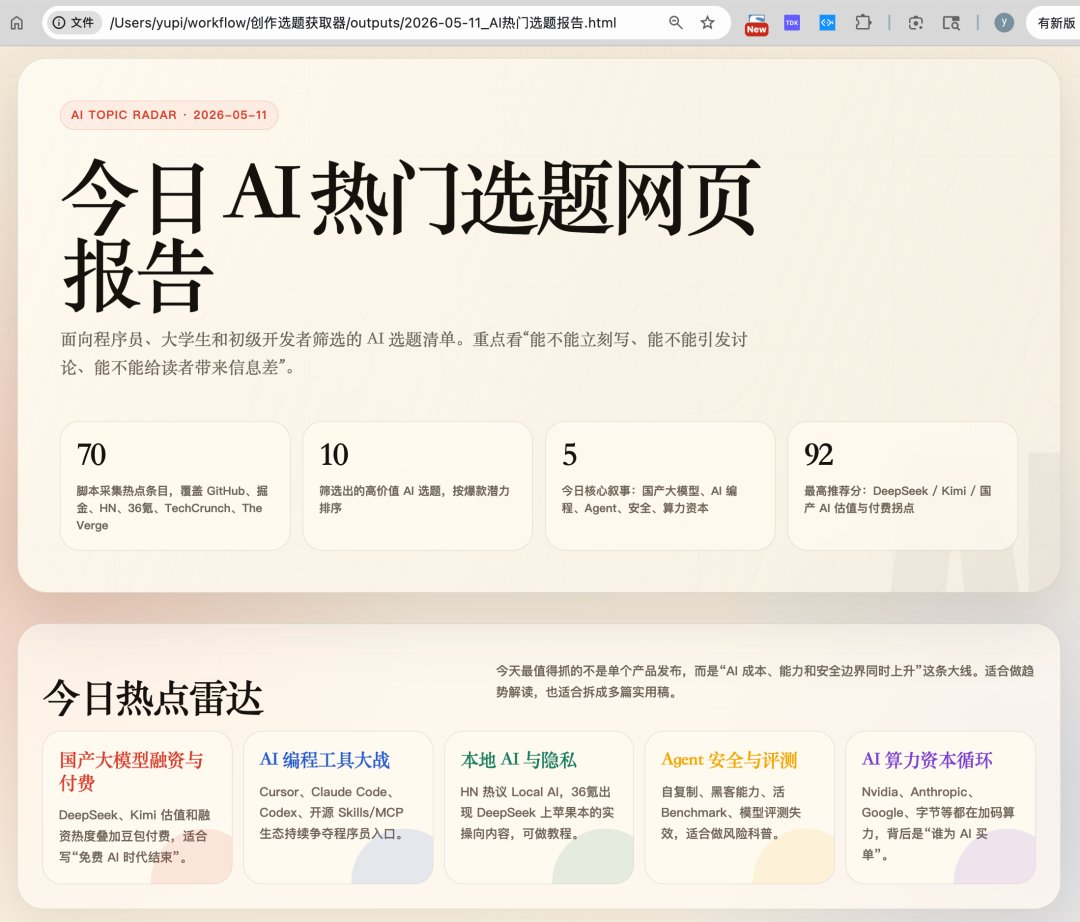The width and height of the screenshot is (1080, 922).
Task: Click the browser home icon
Action: click(17, 23)
